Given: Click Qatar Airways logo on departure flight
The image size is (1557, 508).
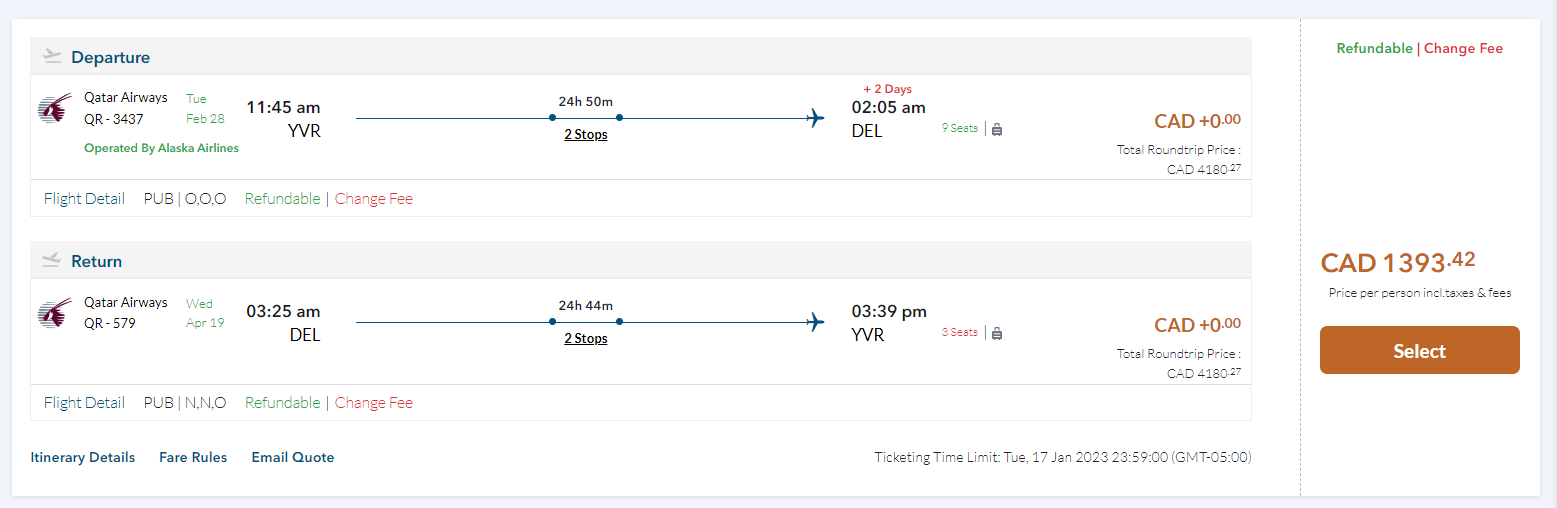Looking at the screenshot, I should pos(54,109).
